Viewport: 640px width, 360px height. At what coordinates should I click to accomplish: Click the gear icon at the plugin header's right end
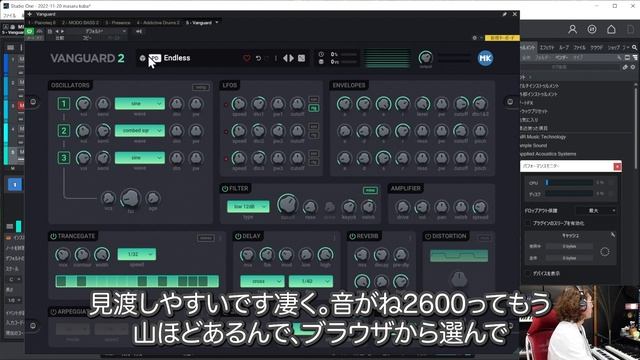(474, 38)
